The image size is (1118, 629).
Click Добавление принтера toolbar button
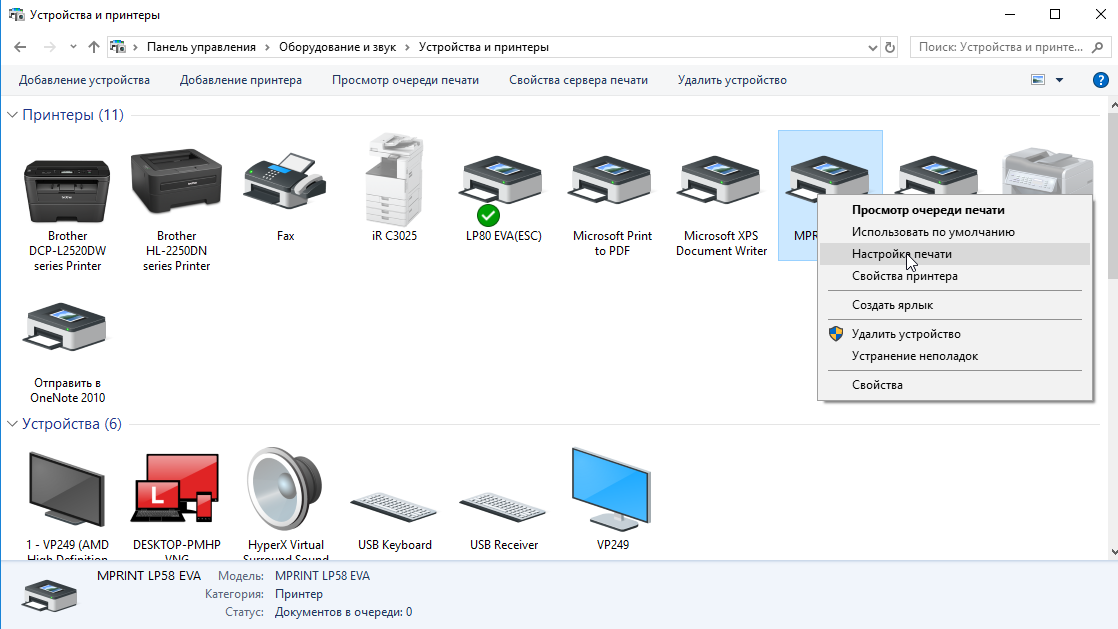pyautogui.click(x=240, y=80)
